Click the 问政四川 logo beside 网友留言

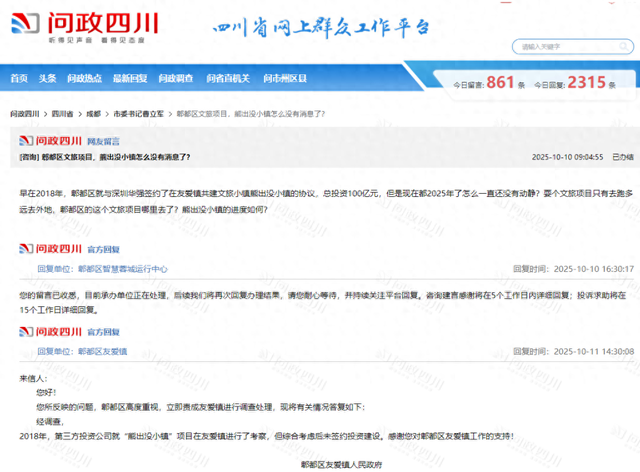point(50,141)
